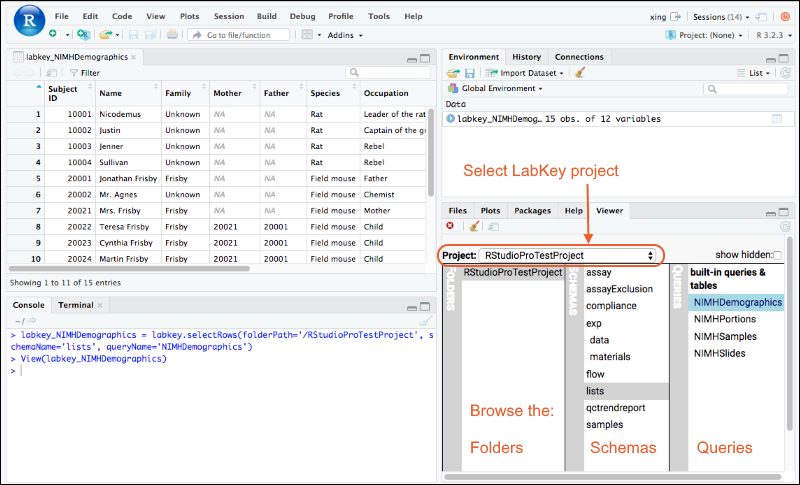800x485 pixels.
Task: Click the sign out icon beside xing
Action: 677,17
